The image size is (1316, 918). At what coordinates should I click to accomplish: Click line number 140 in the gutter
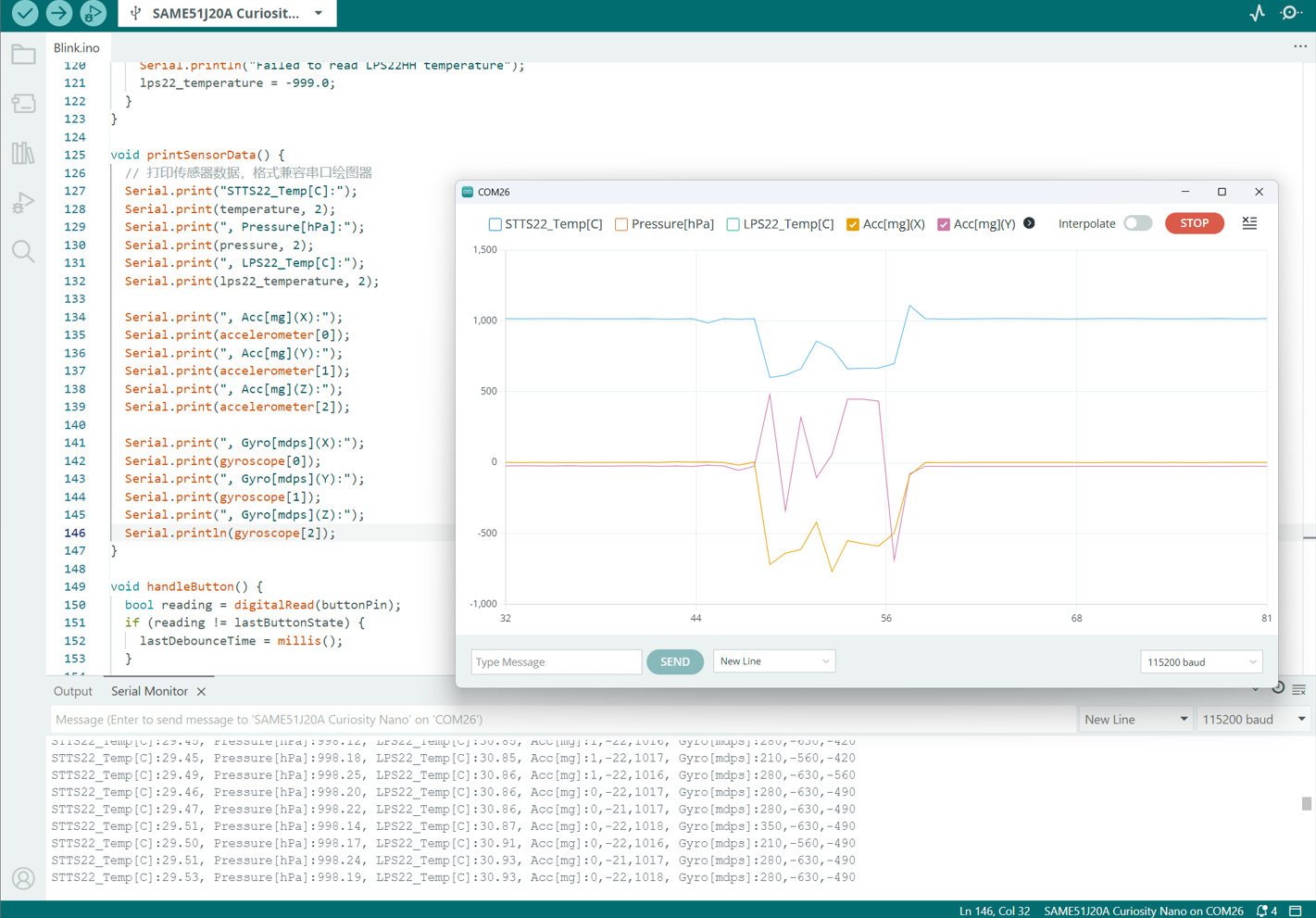pos(74,425)
